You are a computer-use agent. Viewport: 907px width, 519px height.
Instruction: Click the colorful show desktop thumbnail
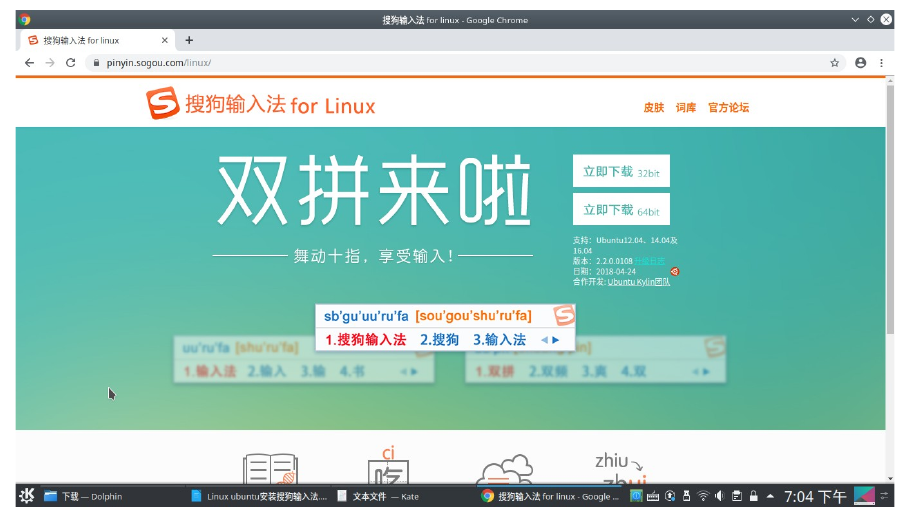864,496
